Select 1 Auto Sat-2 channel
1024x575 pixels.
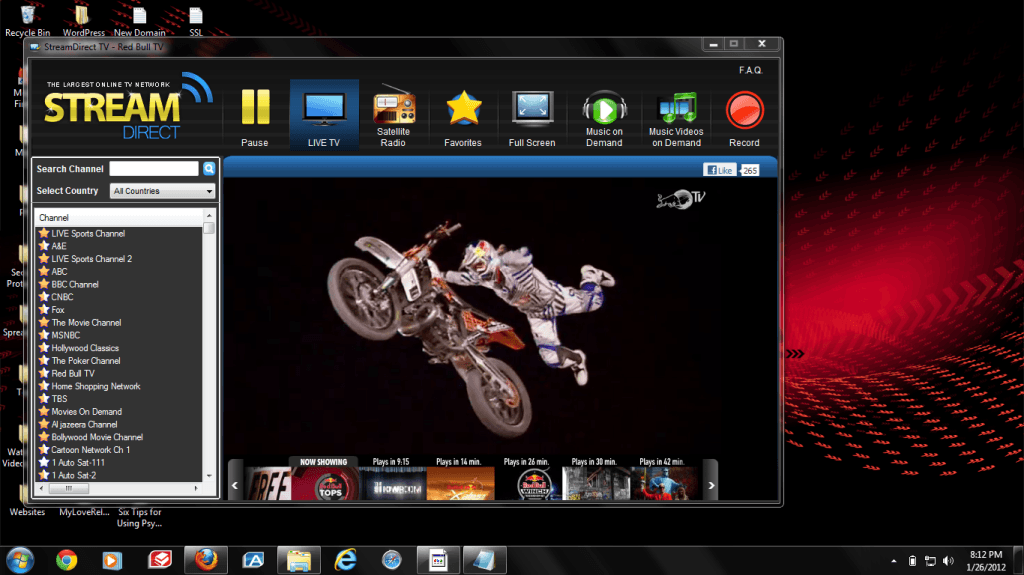[74, 476]
